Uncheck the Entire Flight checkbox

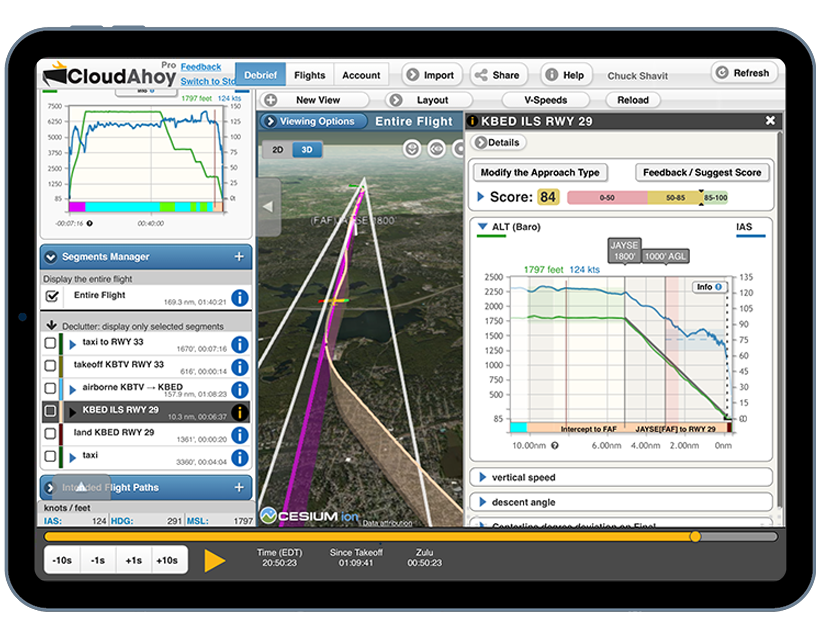[x=52, y=296]
